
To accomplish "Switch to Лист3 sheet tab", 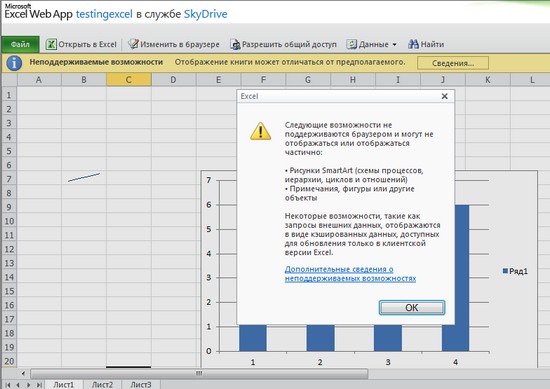I will pos(141,384).
